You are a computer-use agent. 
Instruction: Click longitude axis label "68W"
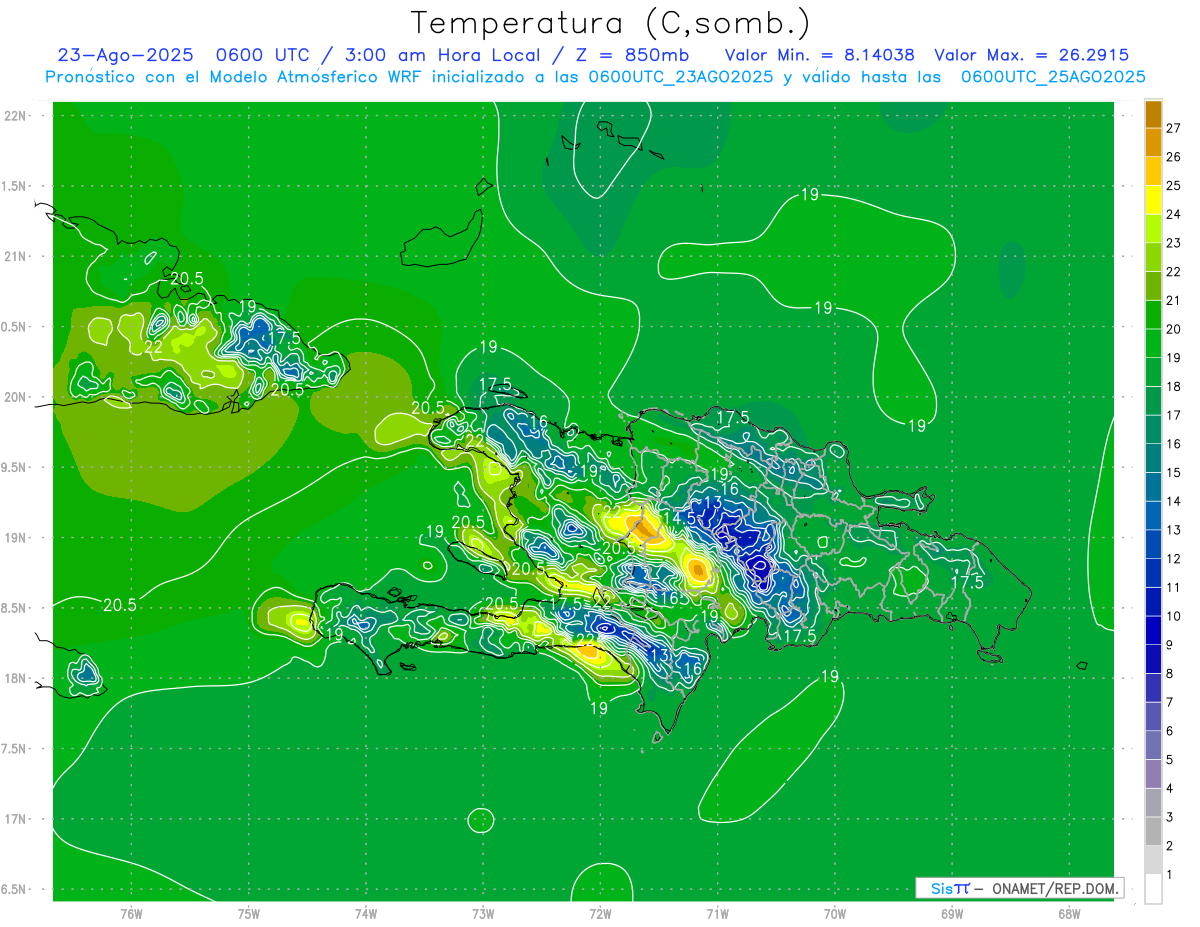1069,913
